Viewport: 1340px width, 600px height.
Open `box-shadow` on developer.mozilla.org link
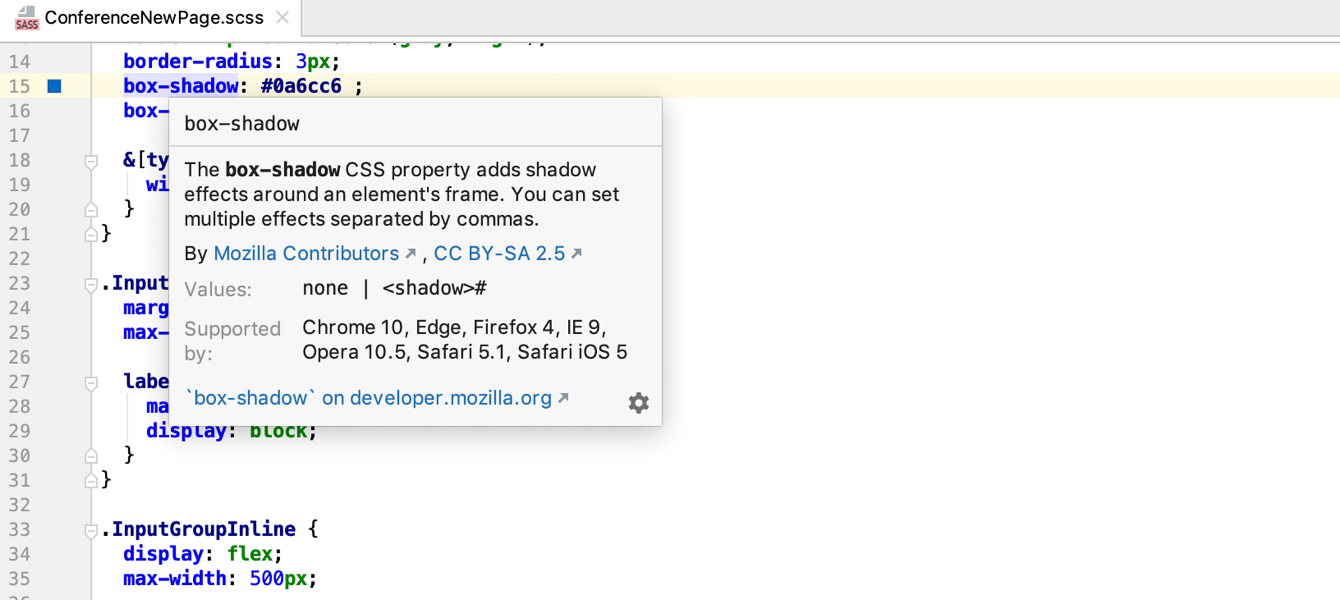(368, 398)
